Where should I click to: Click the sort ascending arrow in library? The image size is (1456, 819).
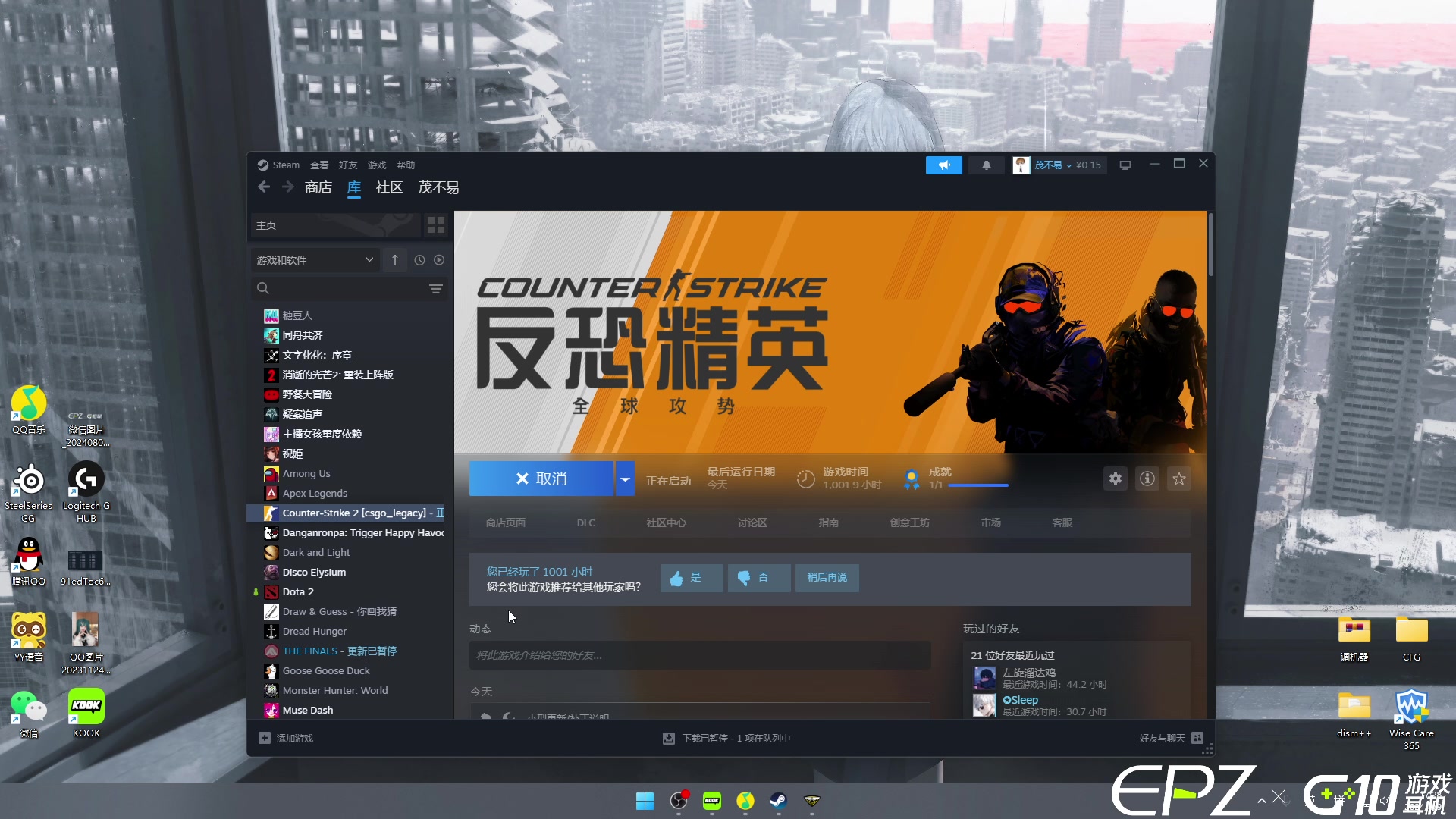point(395,260)
